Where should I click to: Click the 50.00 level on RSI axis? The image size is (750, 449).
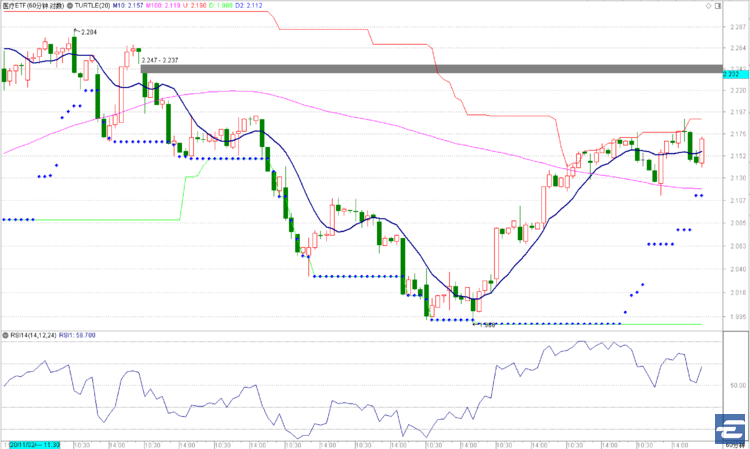[x=738, y=385]
